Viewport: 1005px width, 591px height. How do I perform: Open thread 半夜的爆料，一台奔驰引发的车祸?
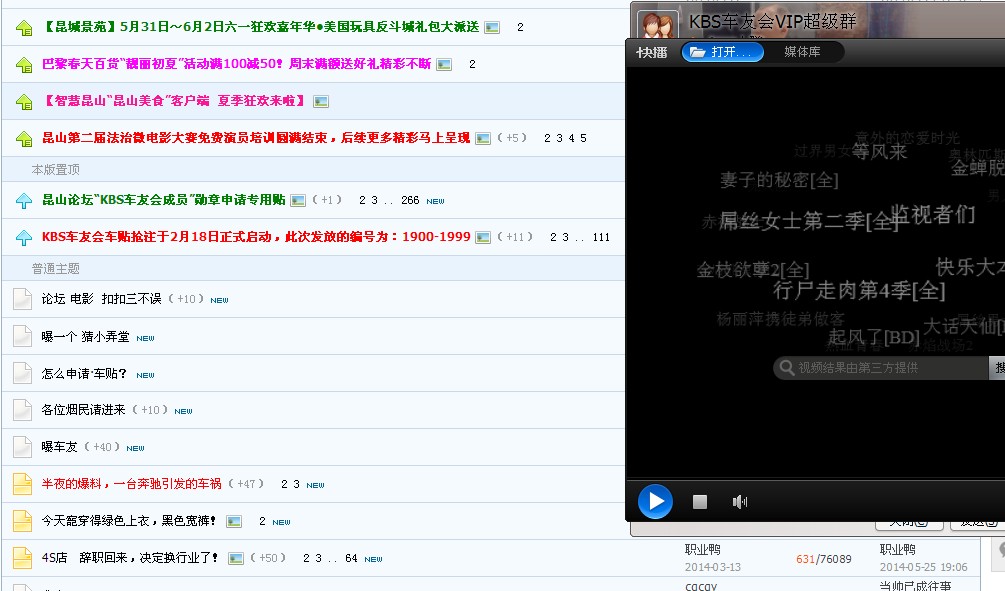click(131, 484)
